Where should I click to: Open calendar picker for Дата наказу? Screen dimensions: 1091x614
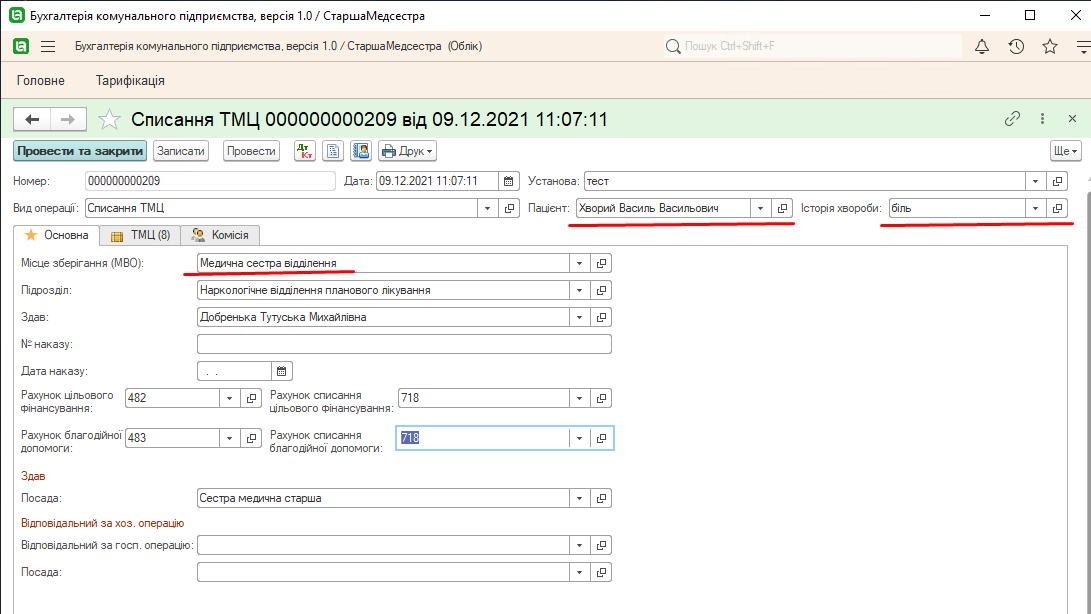click(x=282, y=371)
